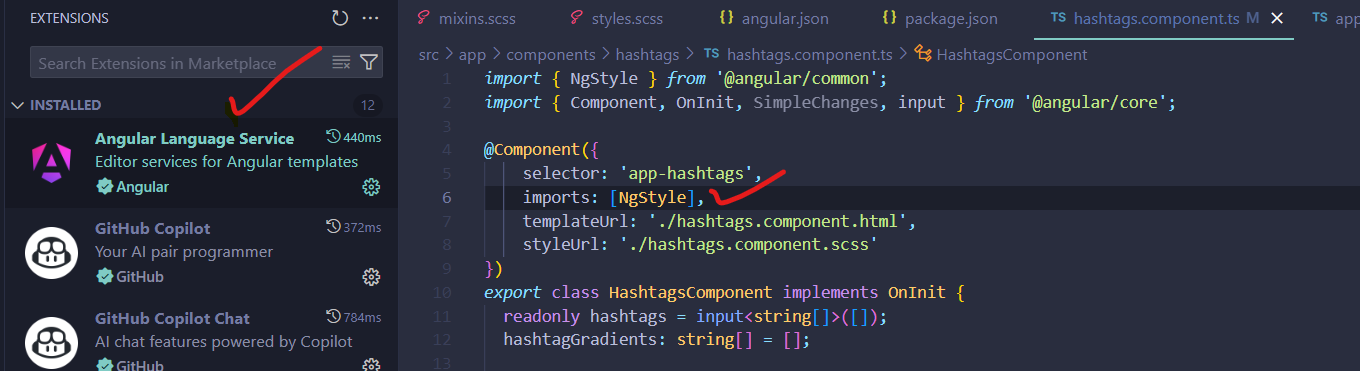This screenshot has width=1360, height=371.
Task: Refresh the extensions list
Action: tap(340, 18)
